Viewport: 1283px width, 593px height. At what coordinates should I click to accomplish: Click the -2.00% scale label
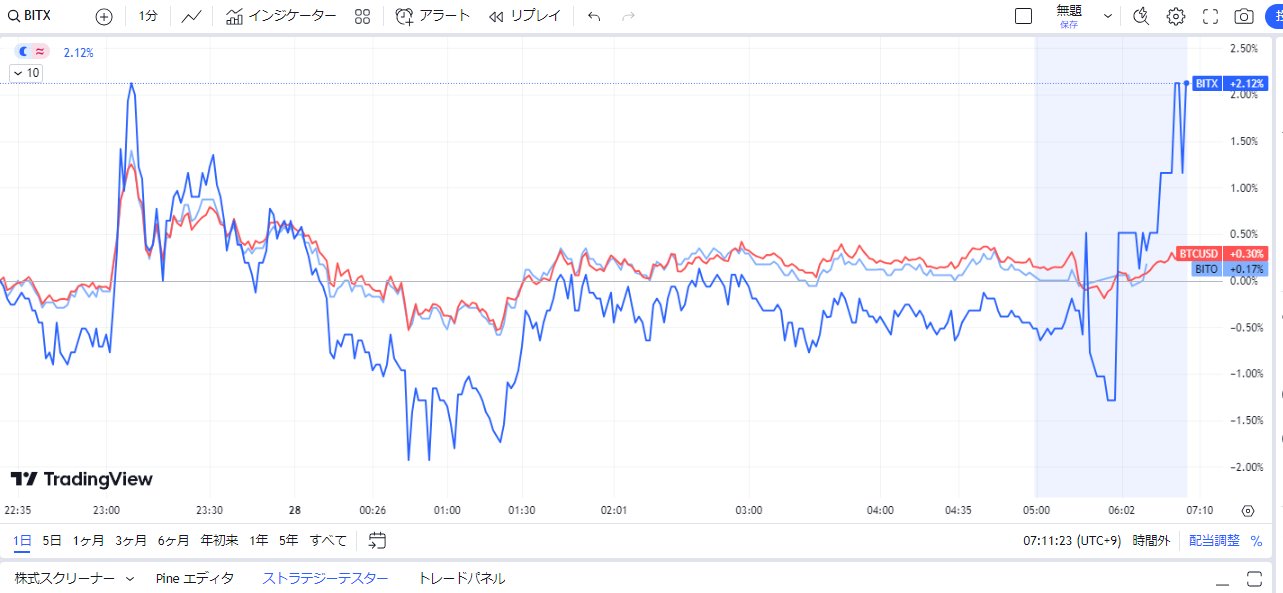click(1242, 467)
